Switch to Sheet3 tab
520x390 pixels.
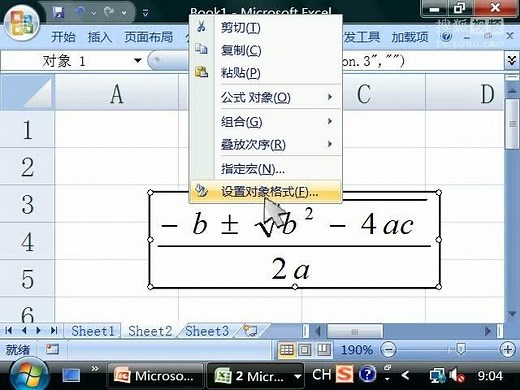pyautogui.click(x=207, y=331)
